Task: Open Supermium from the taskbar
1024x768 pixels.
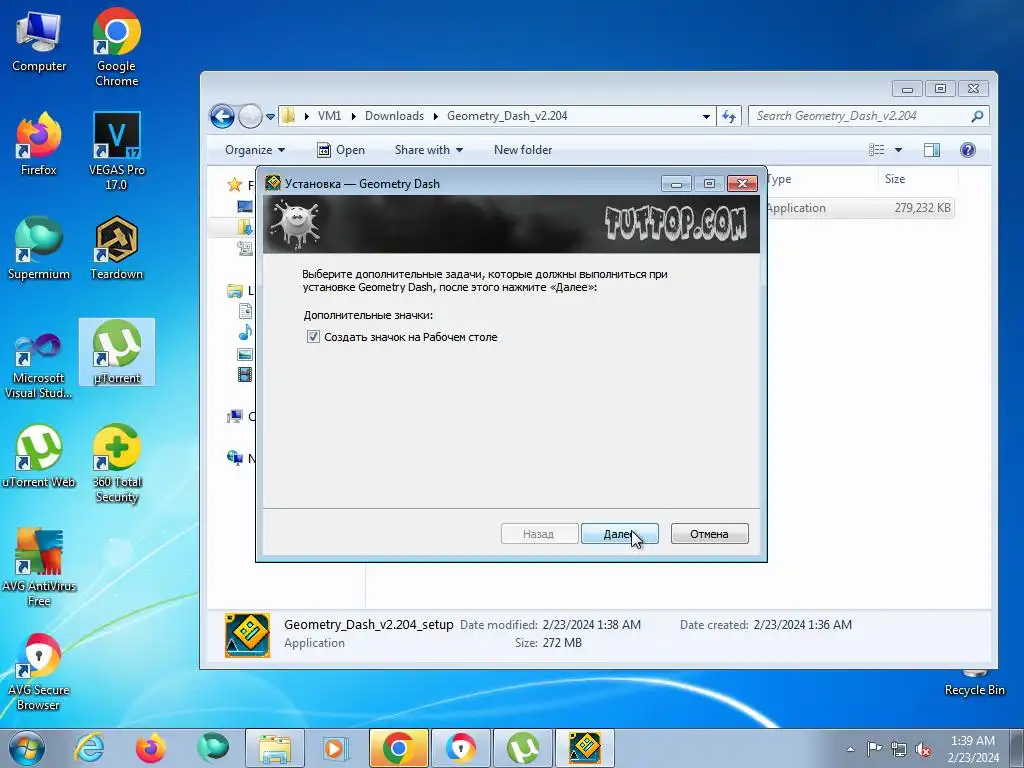Action: [213, 748]
